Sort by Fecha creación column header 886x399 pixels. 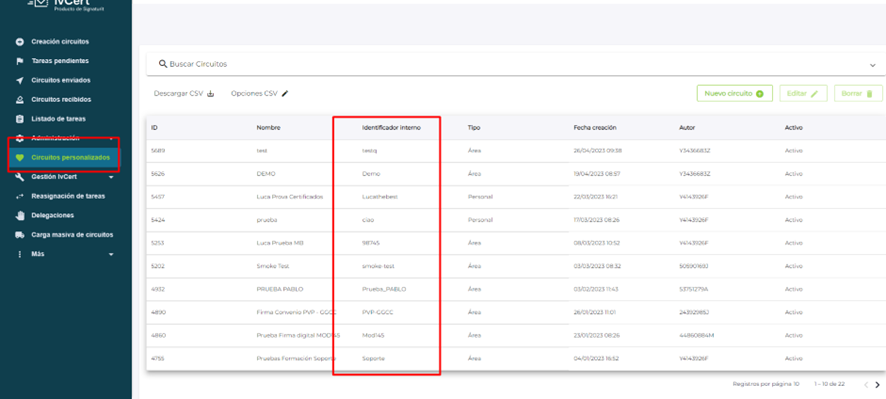[594, 128]
